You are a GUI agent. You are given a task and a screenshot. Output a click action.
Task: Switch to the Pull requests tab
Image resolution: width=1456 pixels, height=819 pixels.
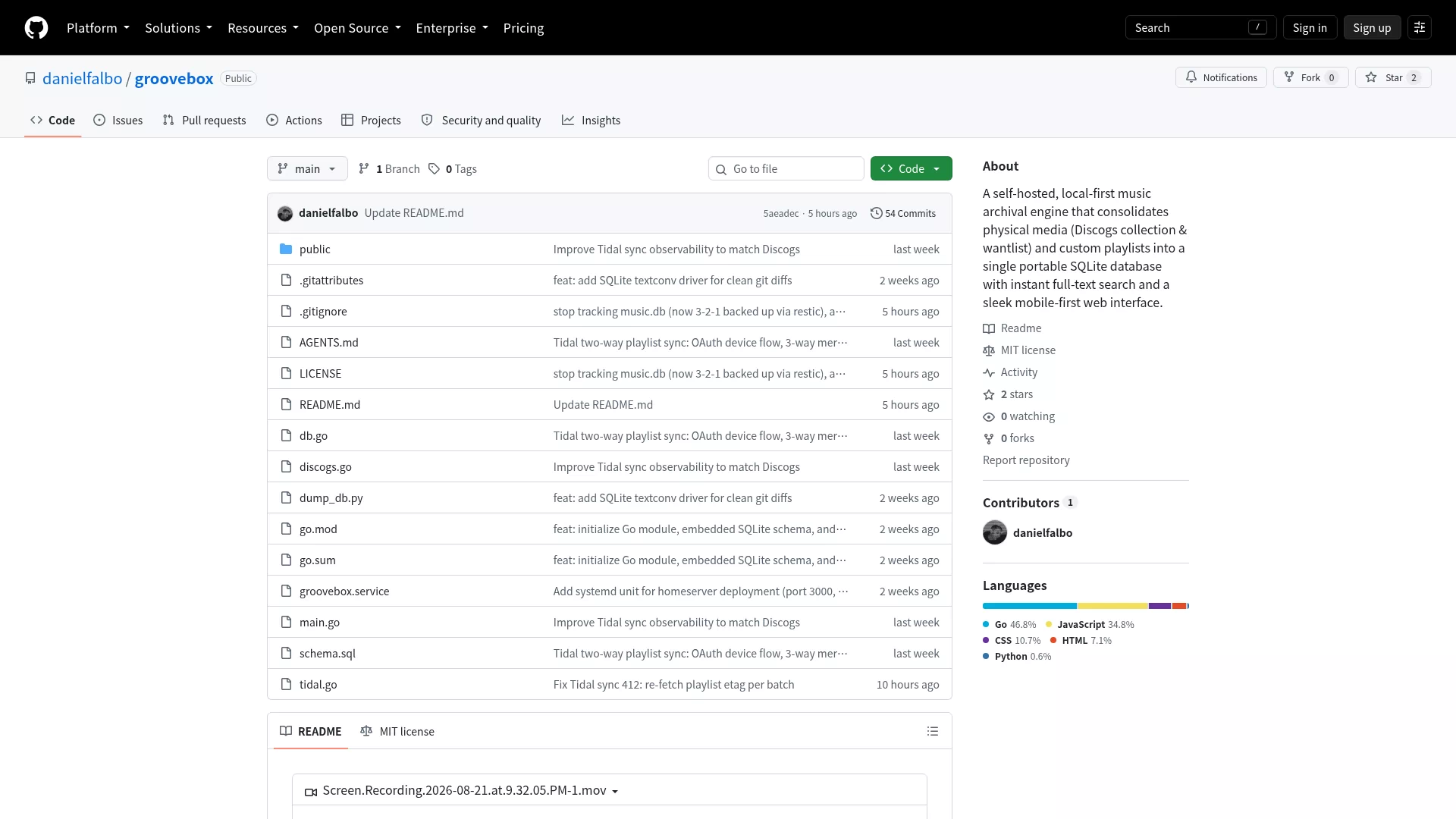204,121
